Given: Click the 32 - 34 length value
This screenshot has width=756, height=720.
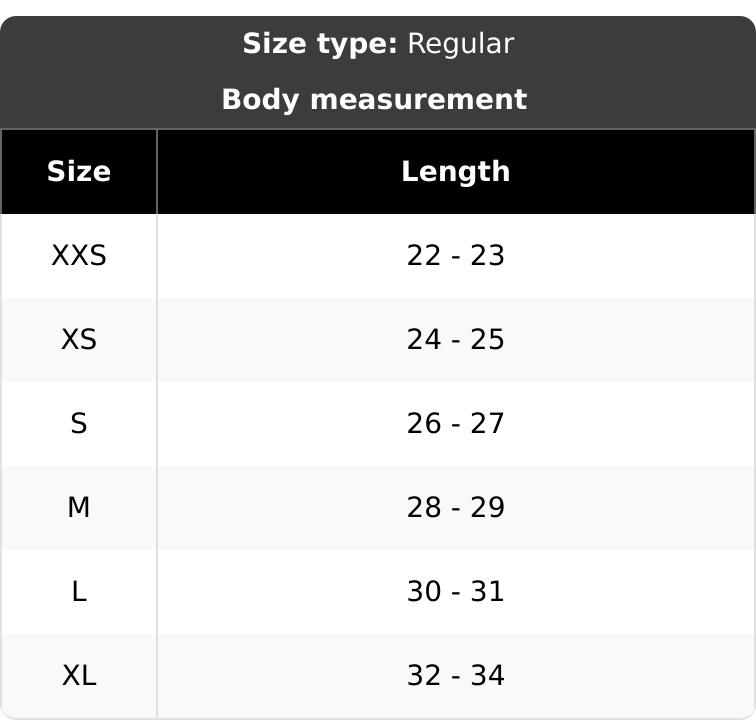Looking at the screenshot, I should 456,675.
